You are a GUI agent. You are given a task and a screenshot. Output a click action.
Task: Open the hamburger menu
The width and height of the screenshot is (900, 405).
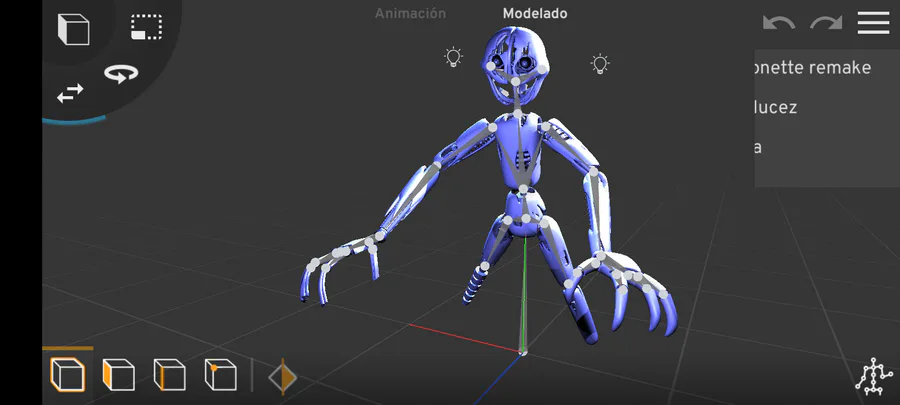[x=873, y=23]
